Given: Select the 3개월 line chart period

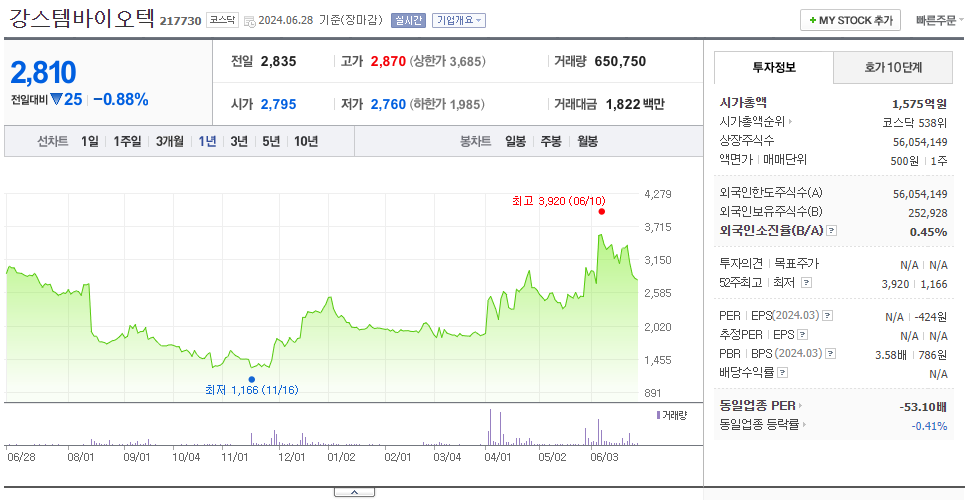Looking at the screenshot, I should [x=170, y=141].
